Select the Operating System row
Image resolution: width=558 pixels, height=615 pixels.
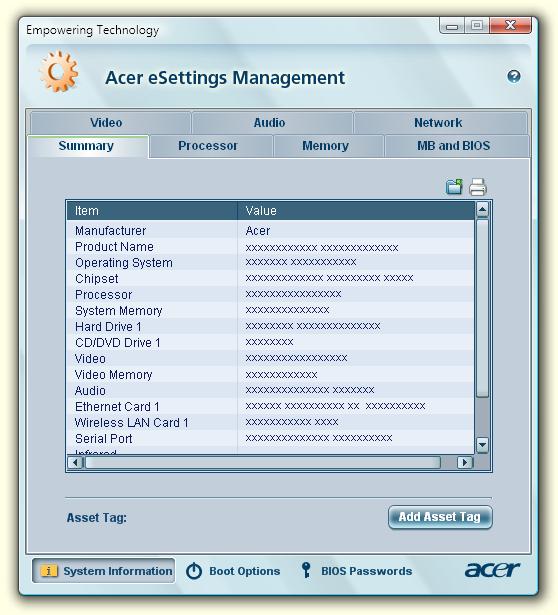point(270,263)
